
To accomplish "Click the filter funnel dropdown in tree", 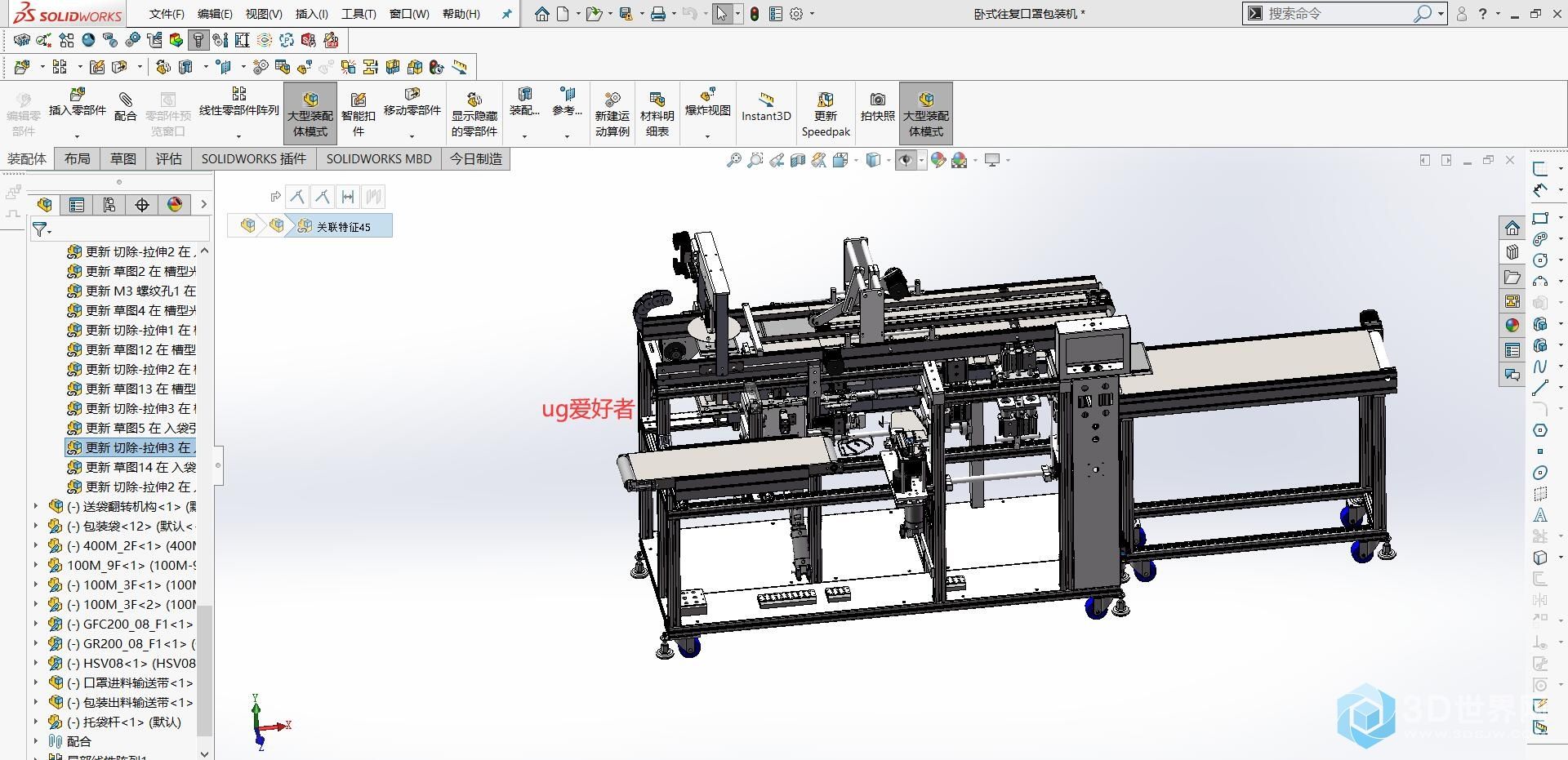I will click(x=42, y=230).
